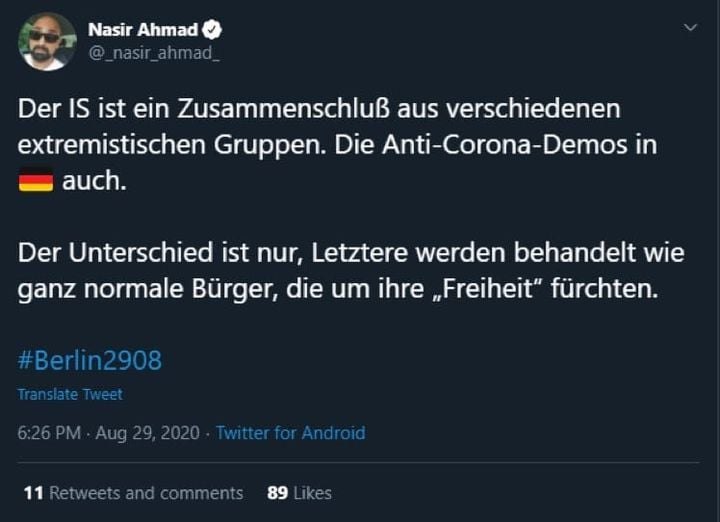Show the 89 Likes list
This screenshot has width=720, height=522.
click(299, 493)
